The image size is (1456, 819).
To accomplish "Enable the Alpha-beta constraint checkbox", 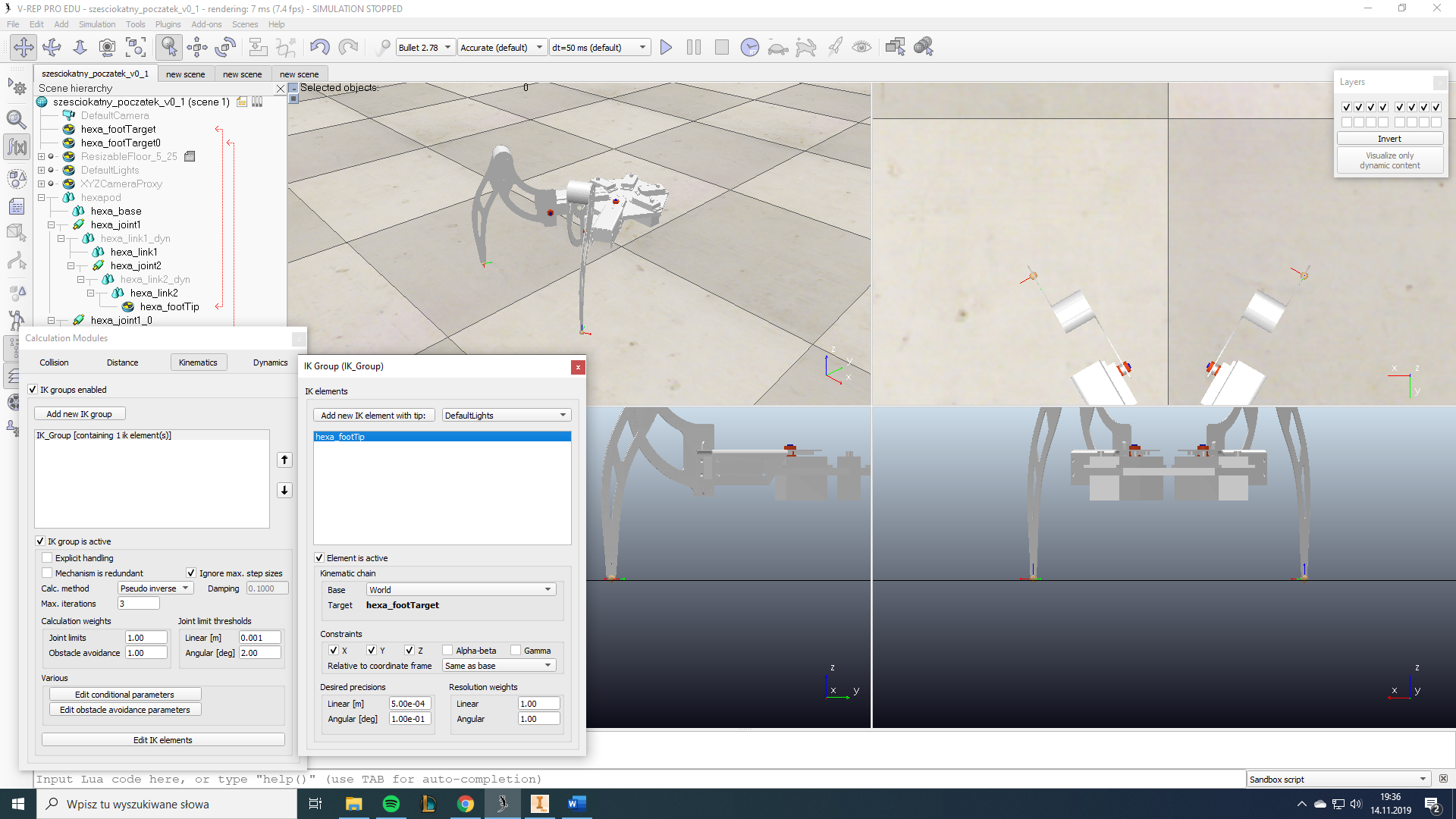I will tap(447, 651).
